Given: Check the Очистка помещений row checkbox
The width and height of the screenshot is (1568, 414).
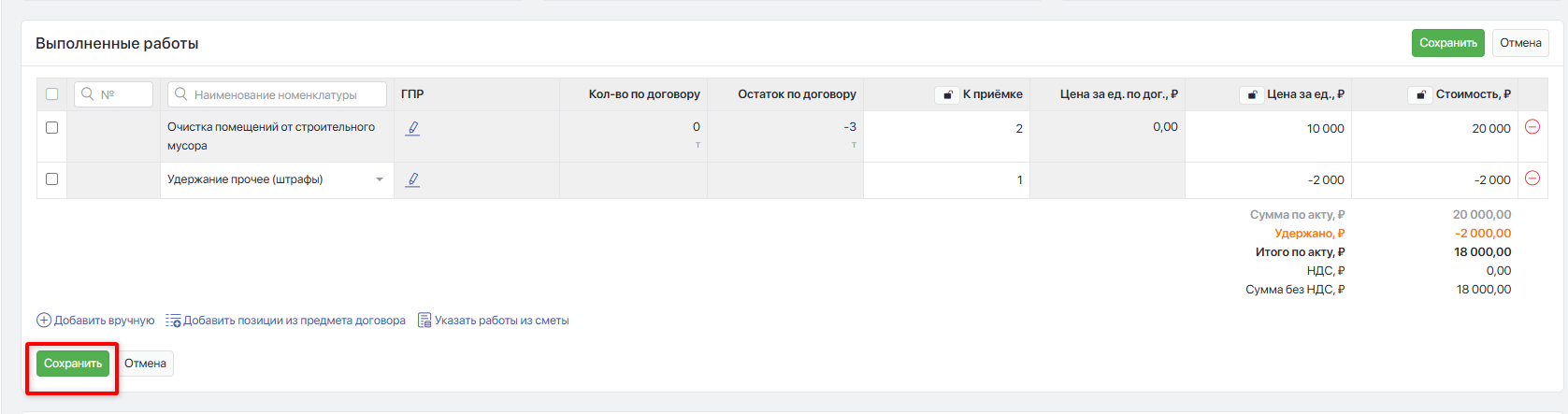Looking at the screenshot, I should (52, 128).
